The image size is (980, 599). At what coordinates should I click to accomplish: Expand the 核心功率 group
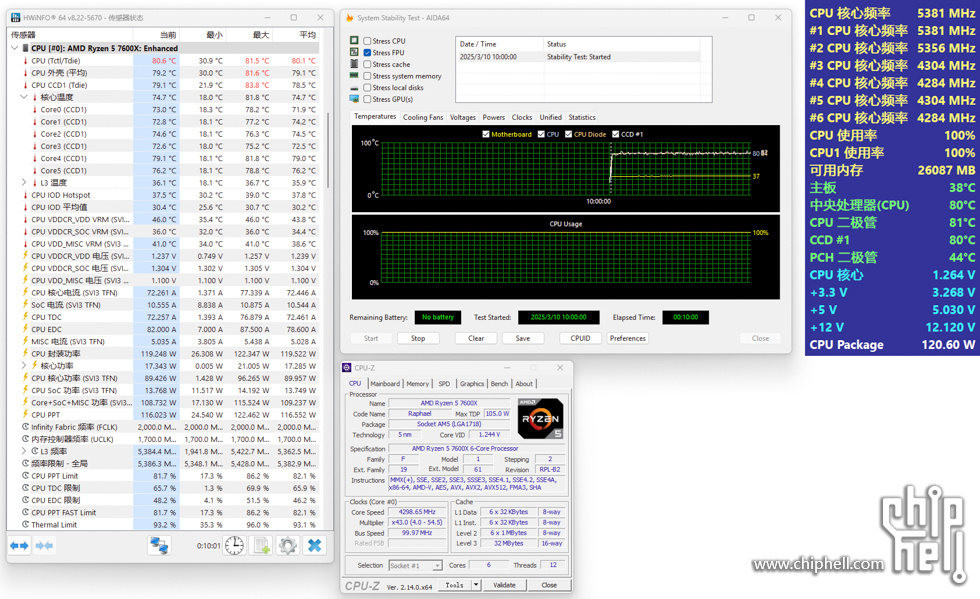[x=24, y=366]
